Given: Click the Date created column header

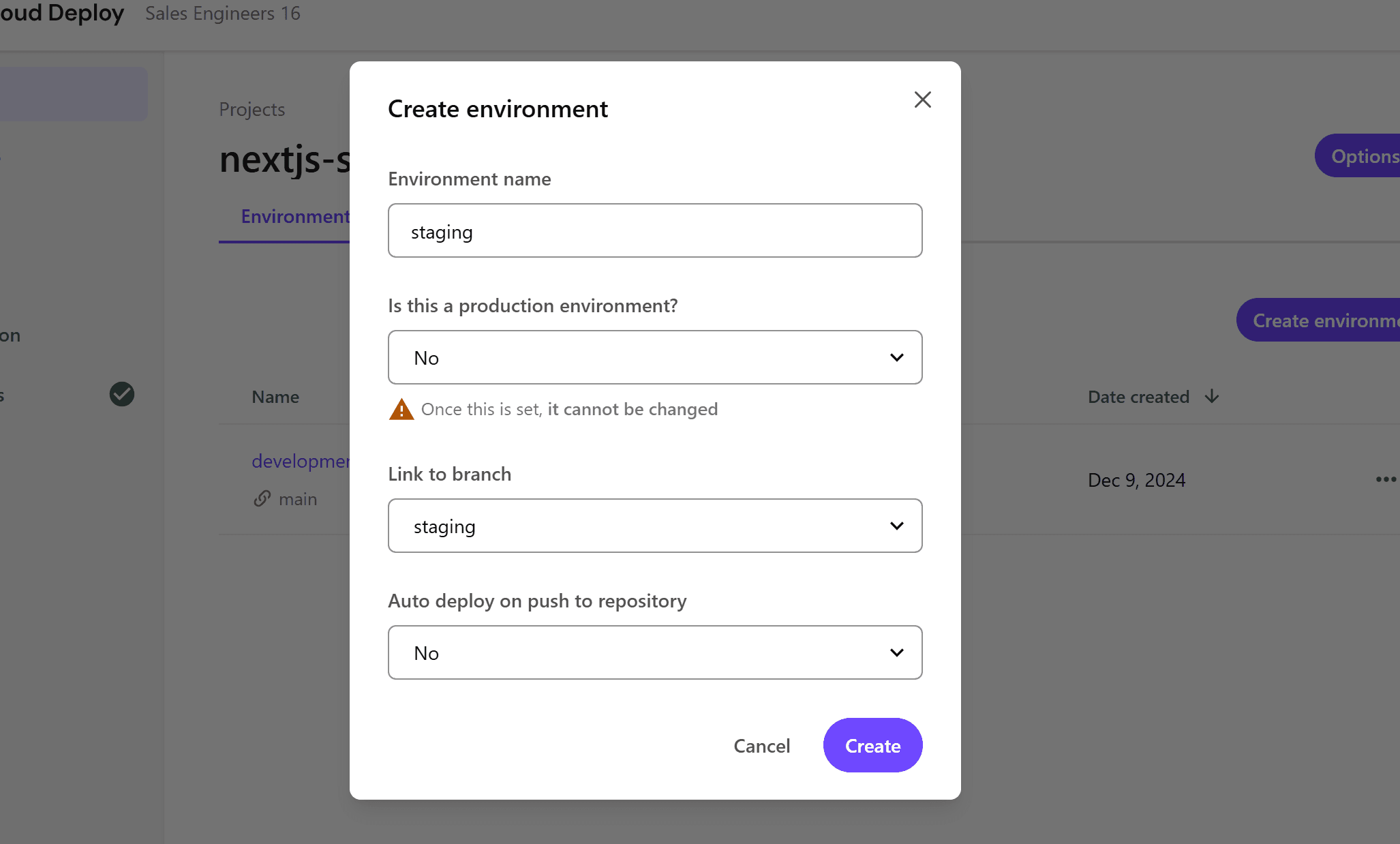Looking at the screenshot, I should 1138,397.
